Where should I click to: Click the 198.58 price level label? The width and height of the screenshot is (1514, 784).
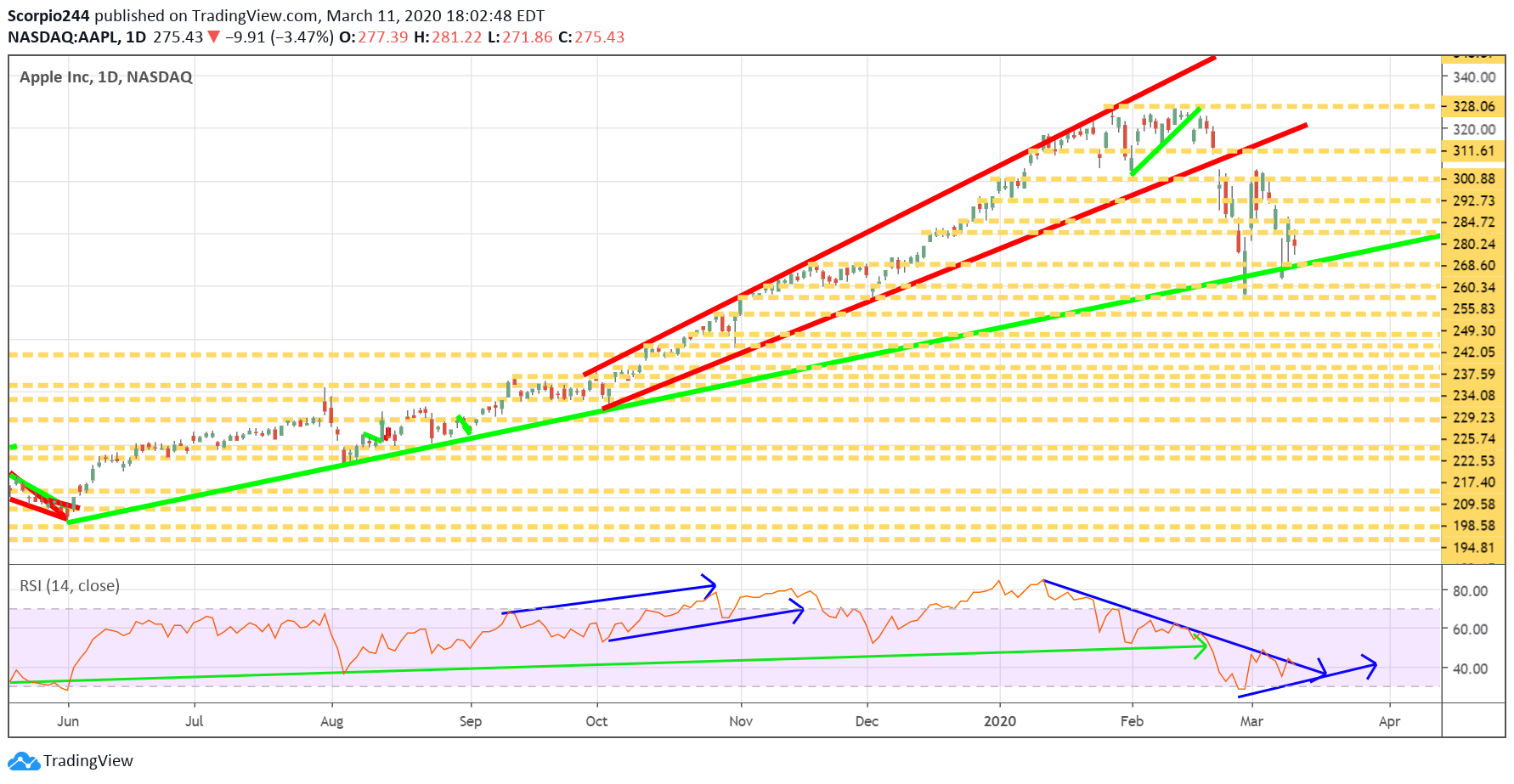[1474, 526]
